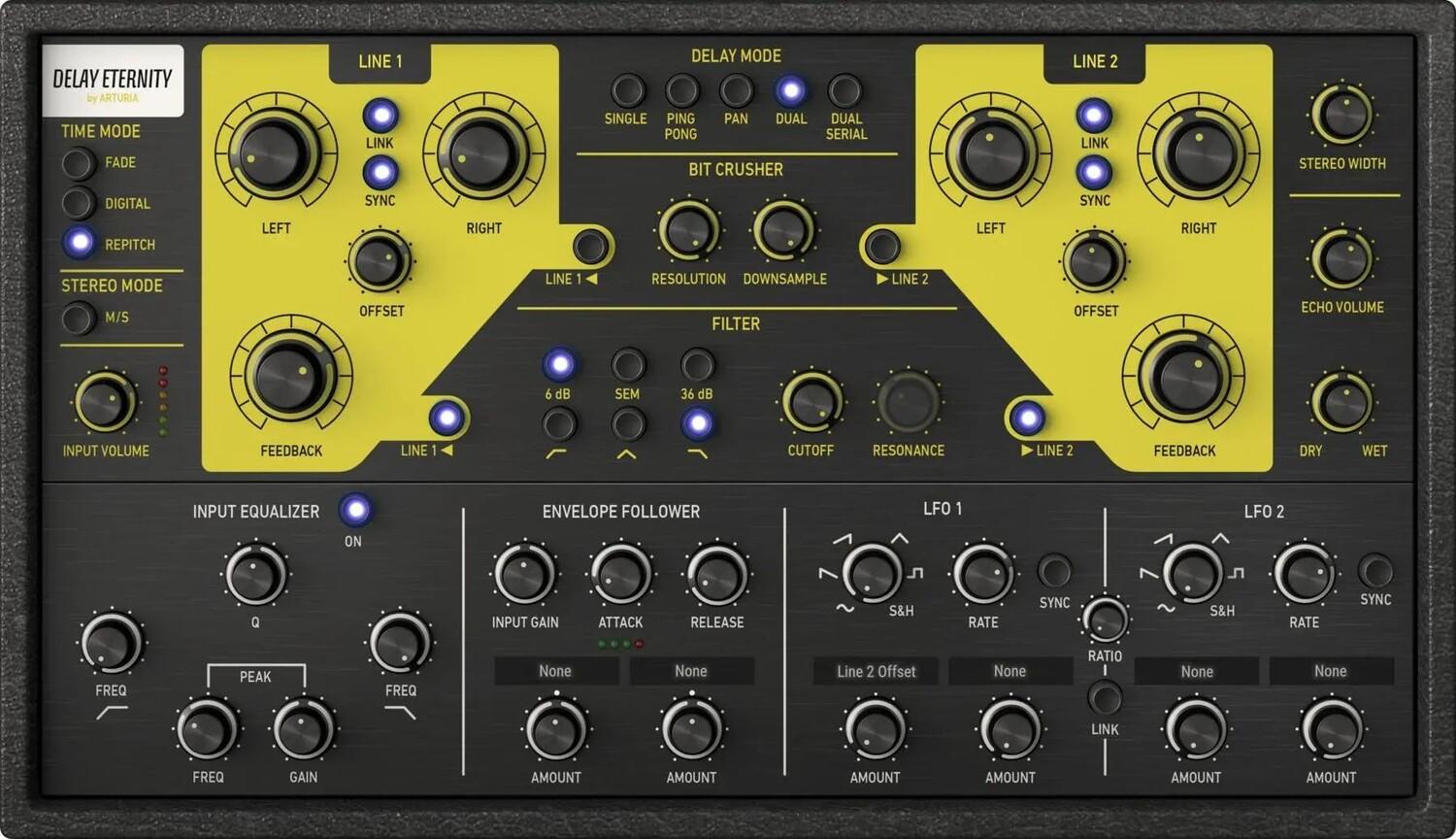
Task: Click the Delay Eternity Arturia logo
Action: 113,82
